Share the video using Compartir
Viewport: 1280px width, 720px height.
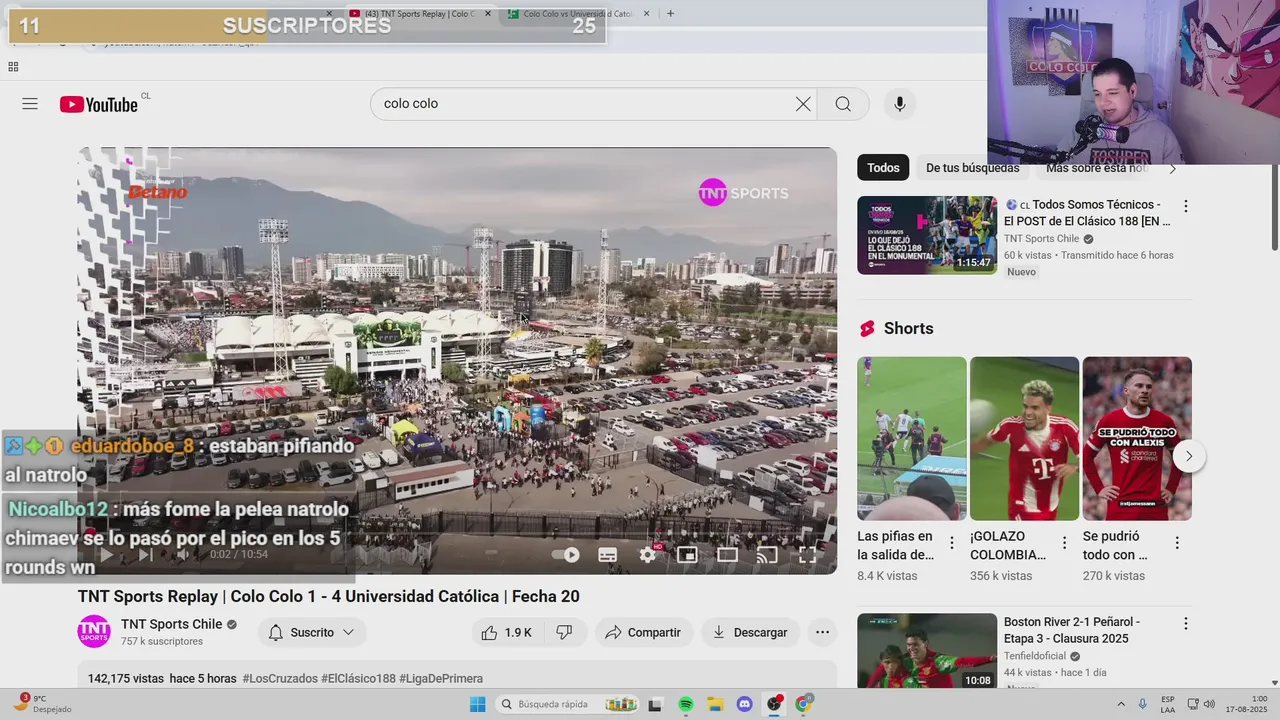pos(645,632)
